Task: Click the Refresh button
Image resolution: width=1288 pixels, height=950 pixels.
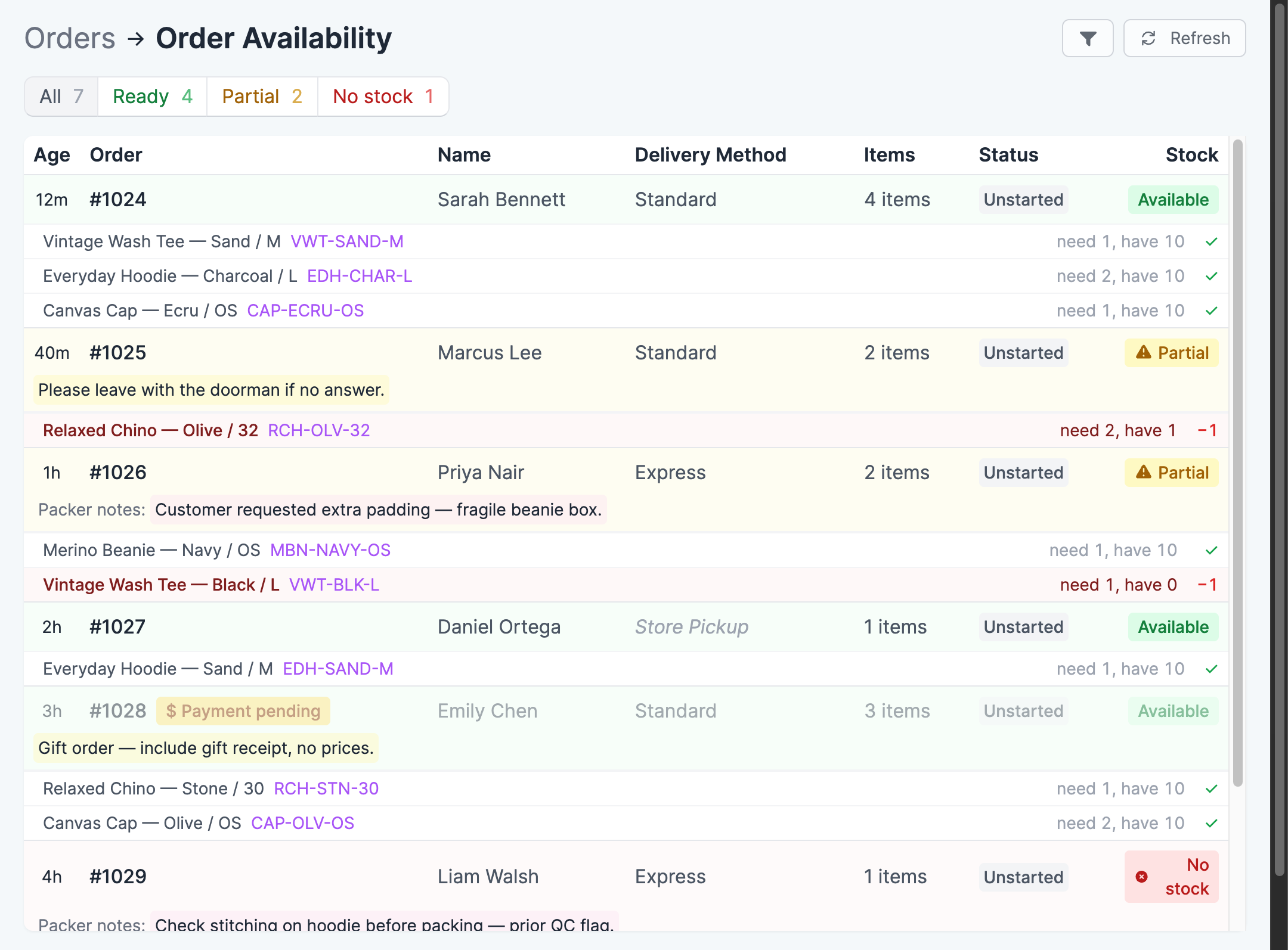Action: (1184, 38)
